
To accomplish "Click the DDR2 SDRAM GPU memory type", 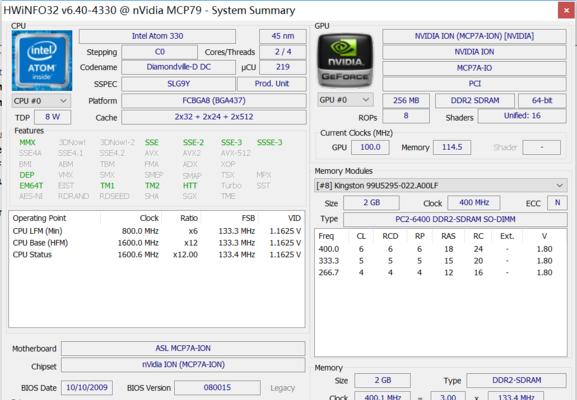I will point(475,100).
